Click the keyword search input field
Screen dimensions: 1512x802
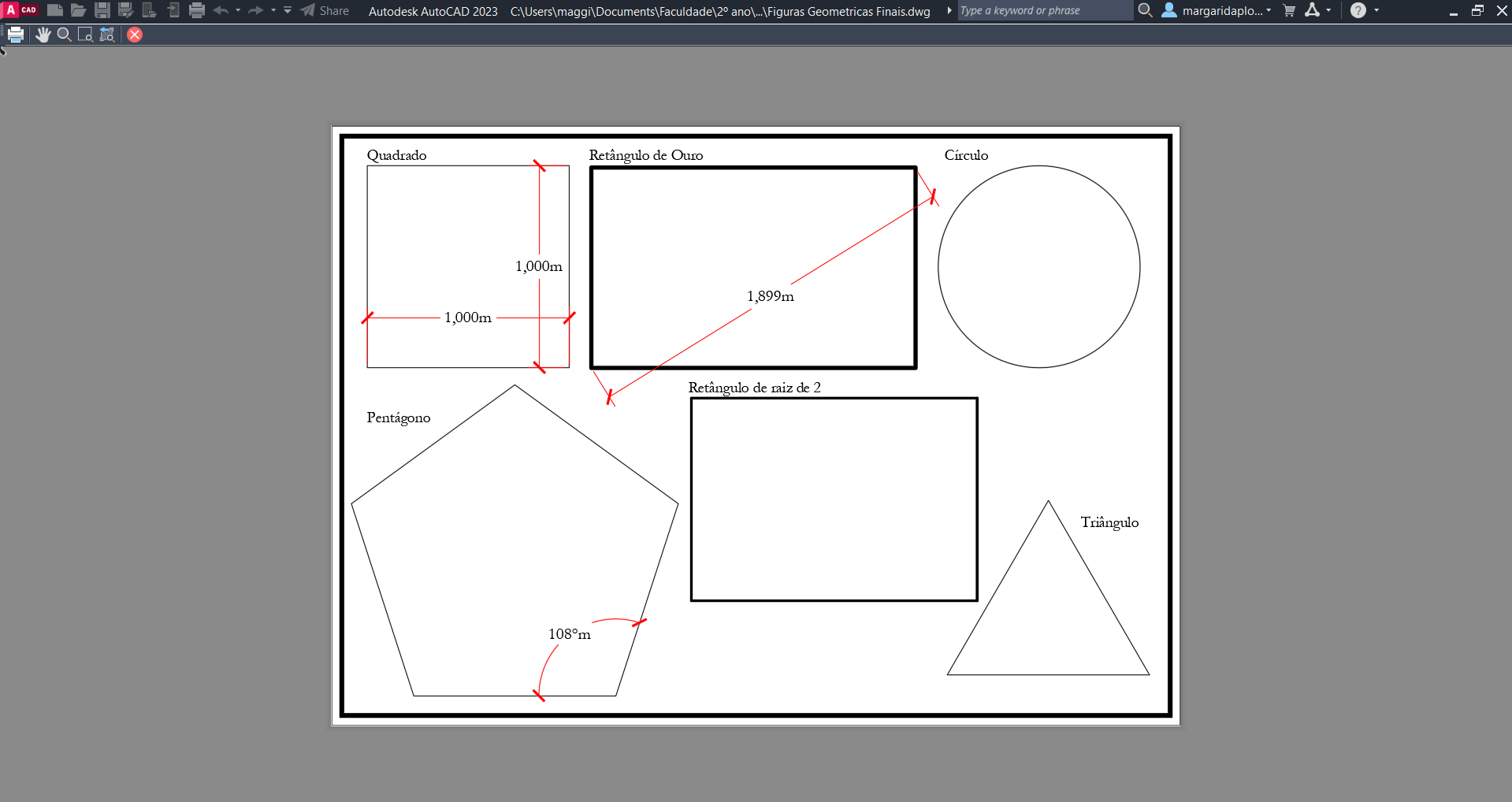tap(1043, 10)
